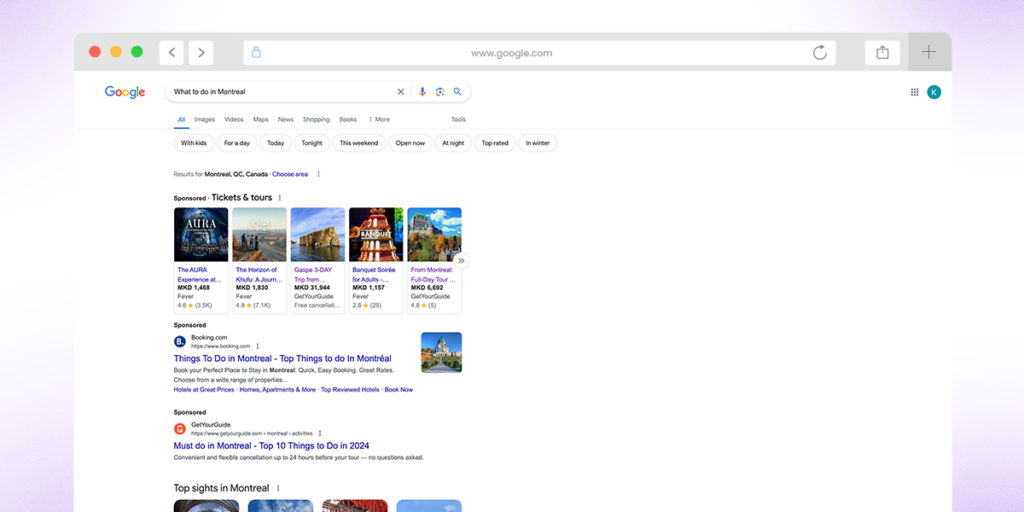
Task: Open Things To Do in Montreal Booking link
Action: coord(282,359)
